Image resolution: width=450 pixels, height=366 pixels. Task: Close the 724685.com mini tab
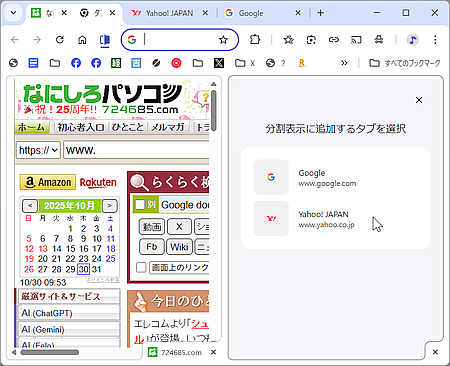tap(213, 352)
